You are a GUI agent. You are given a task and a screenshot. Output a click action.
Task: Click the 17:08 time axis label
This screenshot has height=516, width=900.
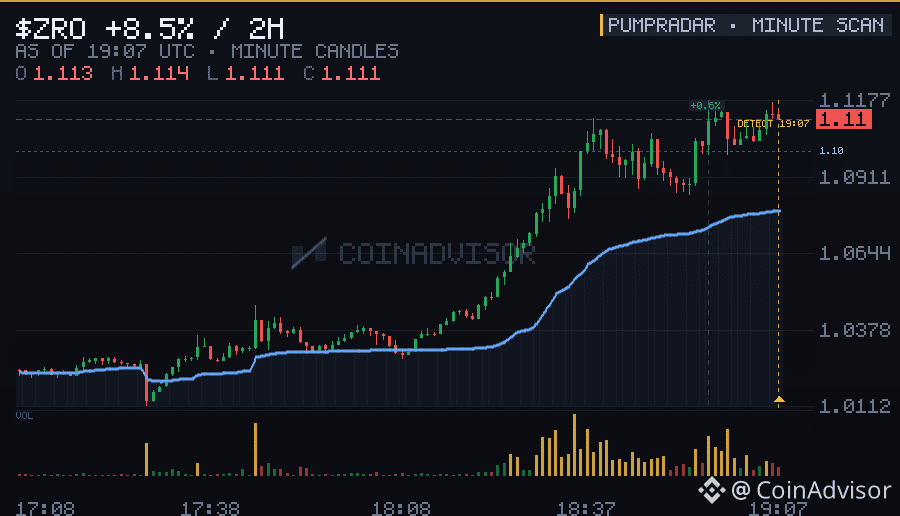click(45, 509)
